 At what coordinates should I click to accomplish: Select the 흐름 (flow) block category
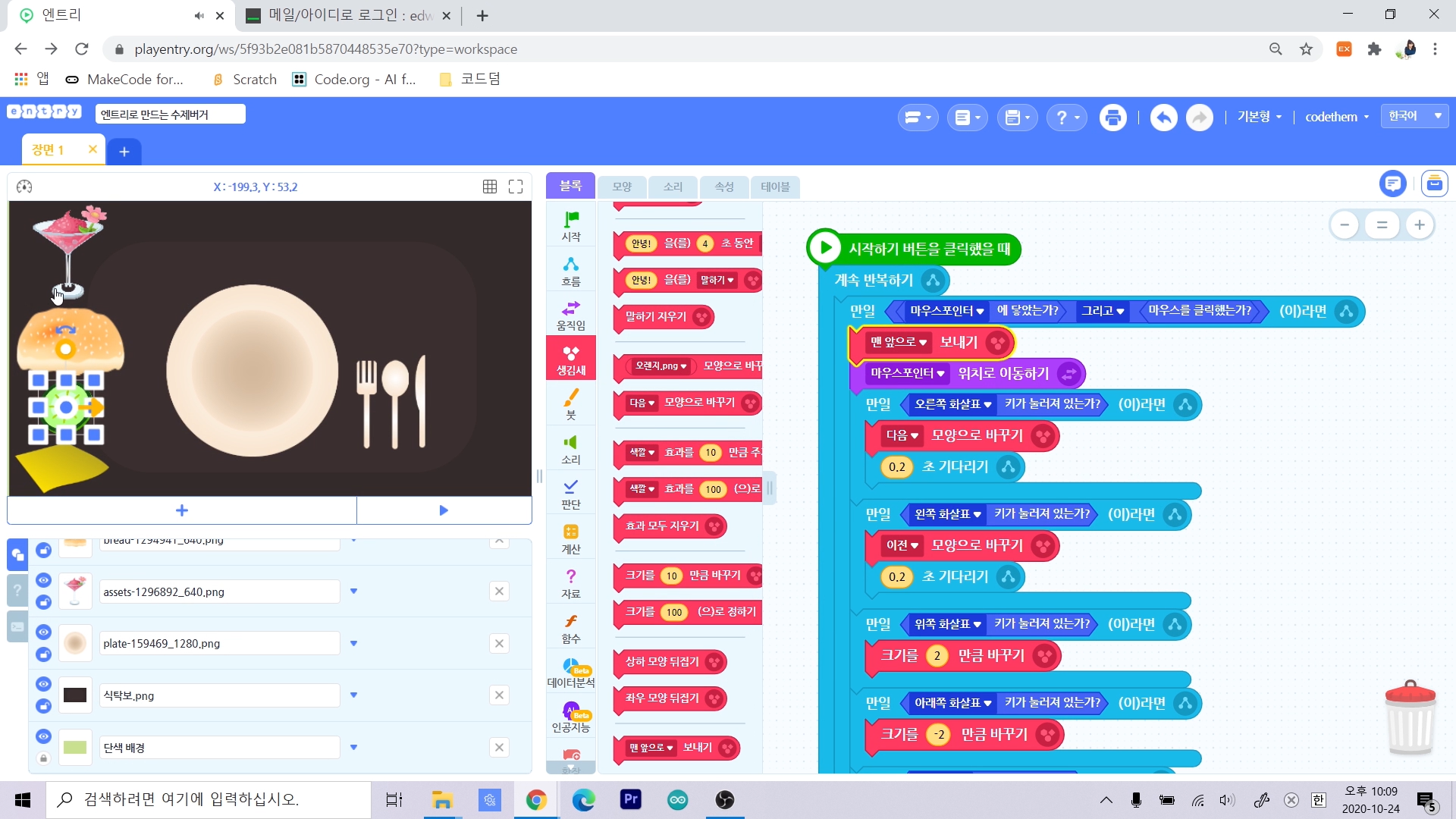(x=570, y=270)
